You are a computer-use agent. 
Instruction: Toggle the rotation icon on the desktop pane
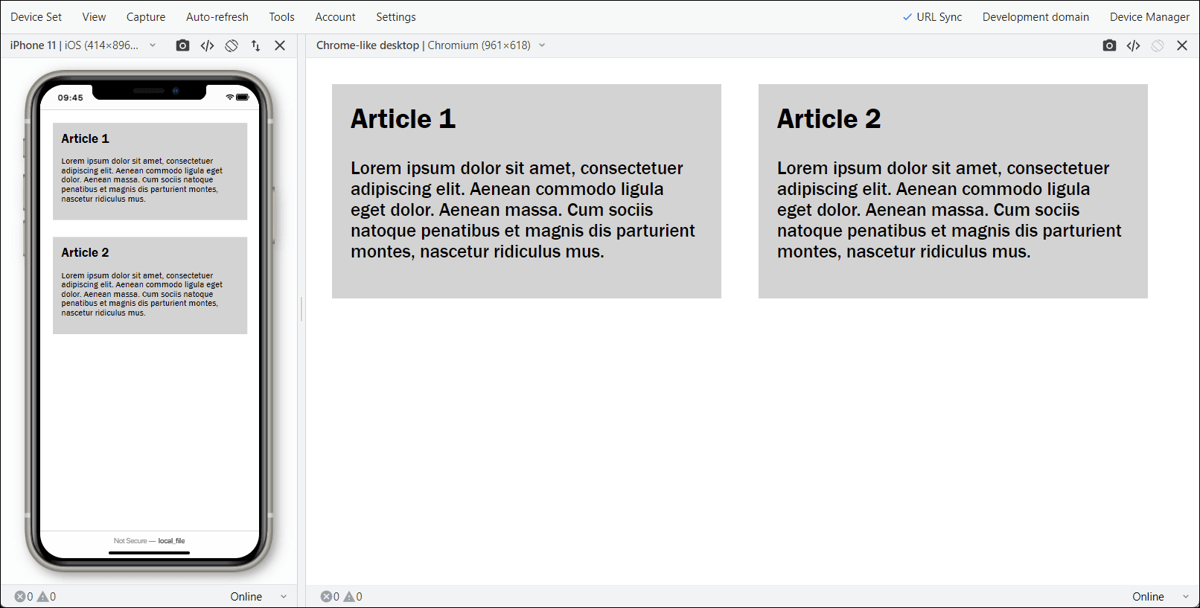[x=1157, y=45]
